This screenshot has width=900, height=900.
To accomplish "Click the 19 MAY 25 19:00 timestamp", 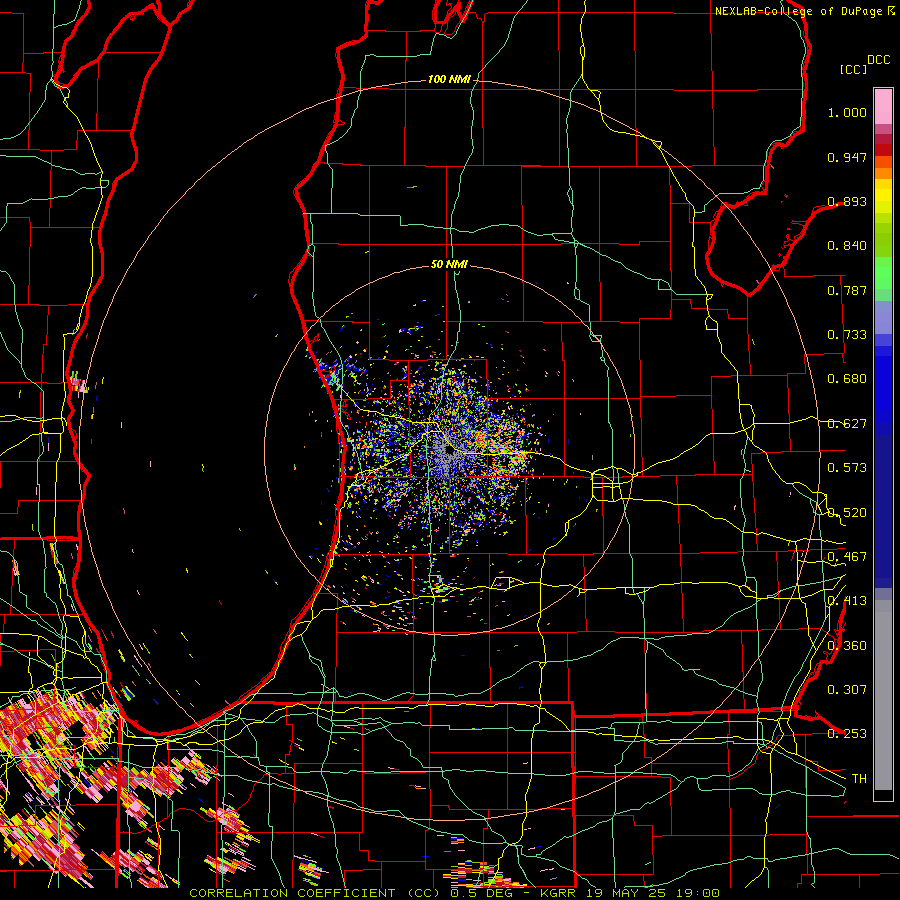I will [652, 893].
